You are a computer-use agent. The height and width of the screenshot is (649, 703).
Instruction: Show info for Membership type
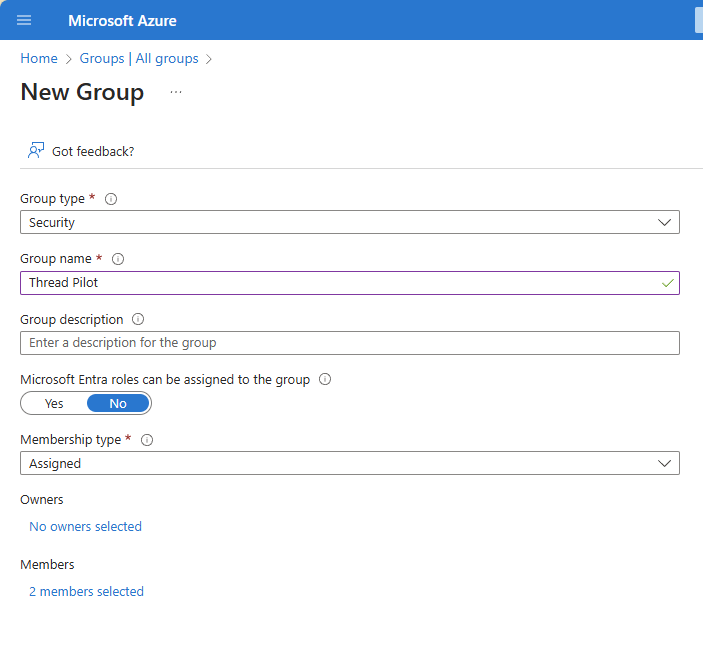(x=147, y=440)
